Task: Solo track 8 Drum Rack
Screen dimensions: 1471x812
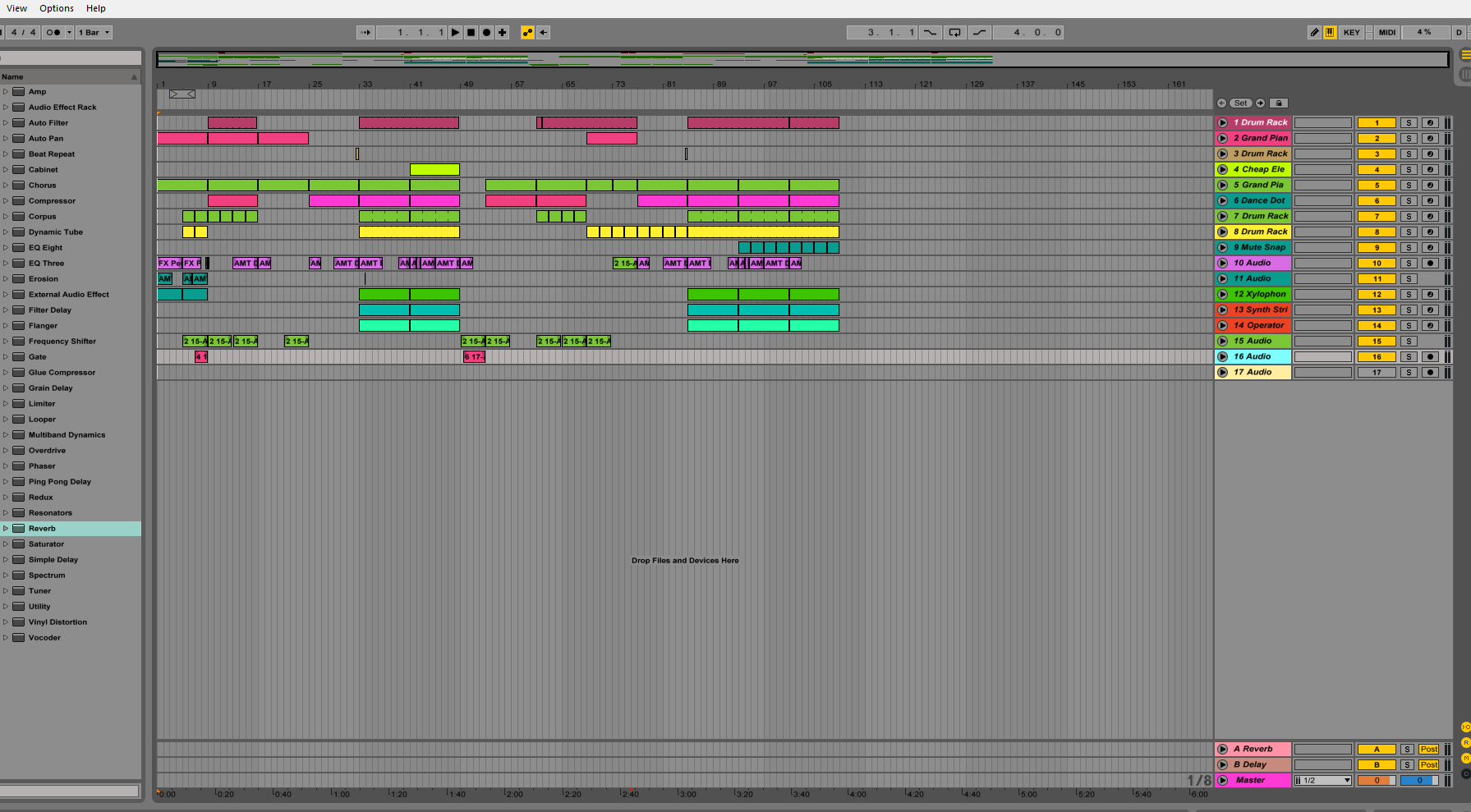Action: click(1409, 232)
